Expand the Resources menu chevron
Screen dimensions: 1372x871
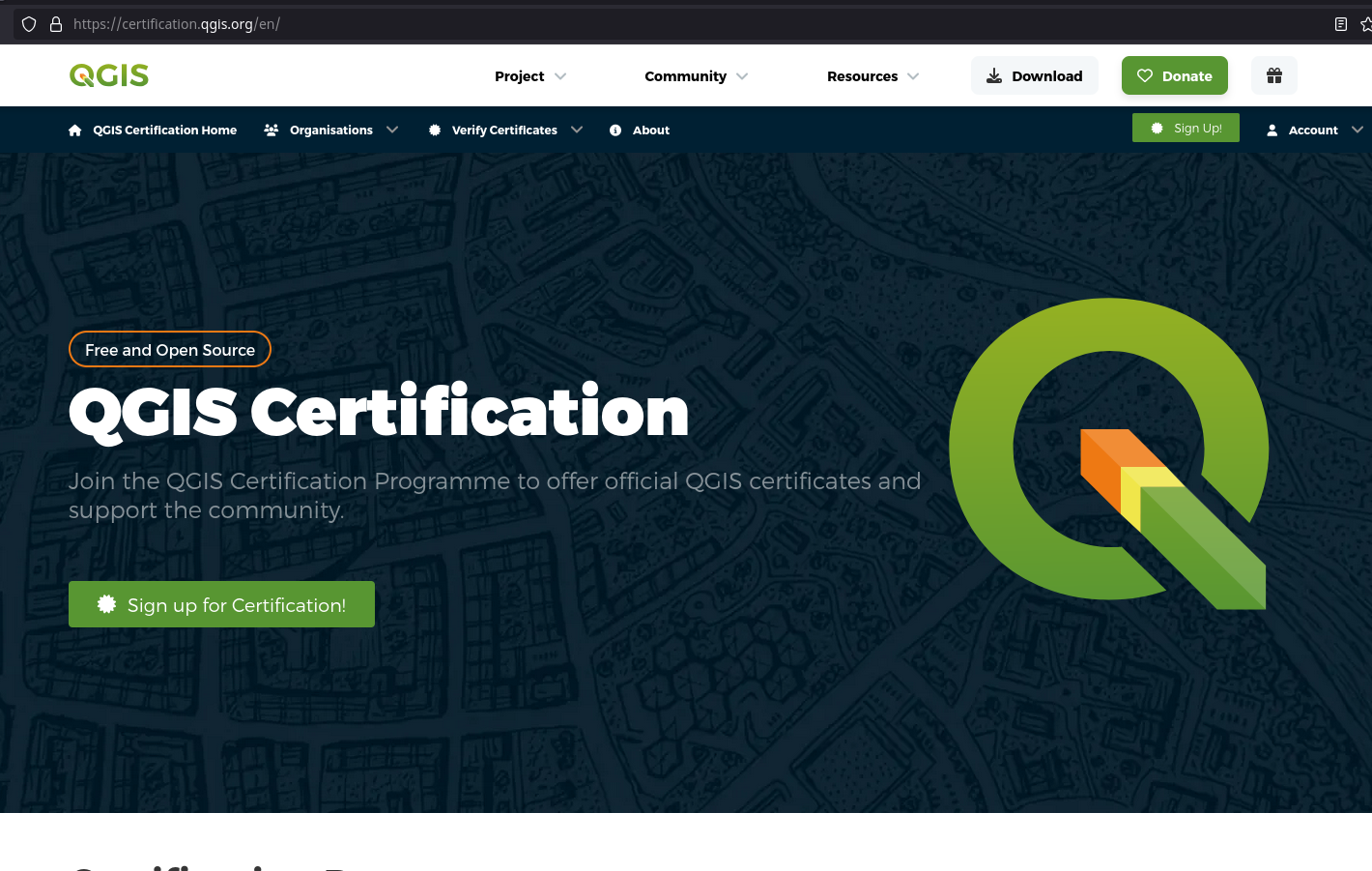(913, 76)
